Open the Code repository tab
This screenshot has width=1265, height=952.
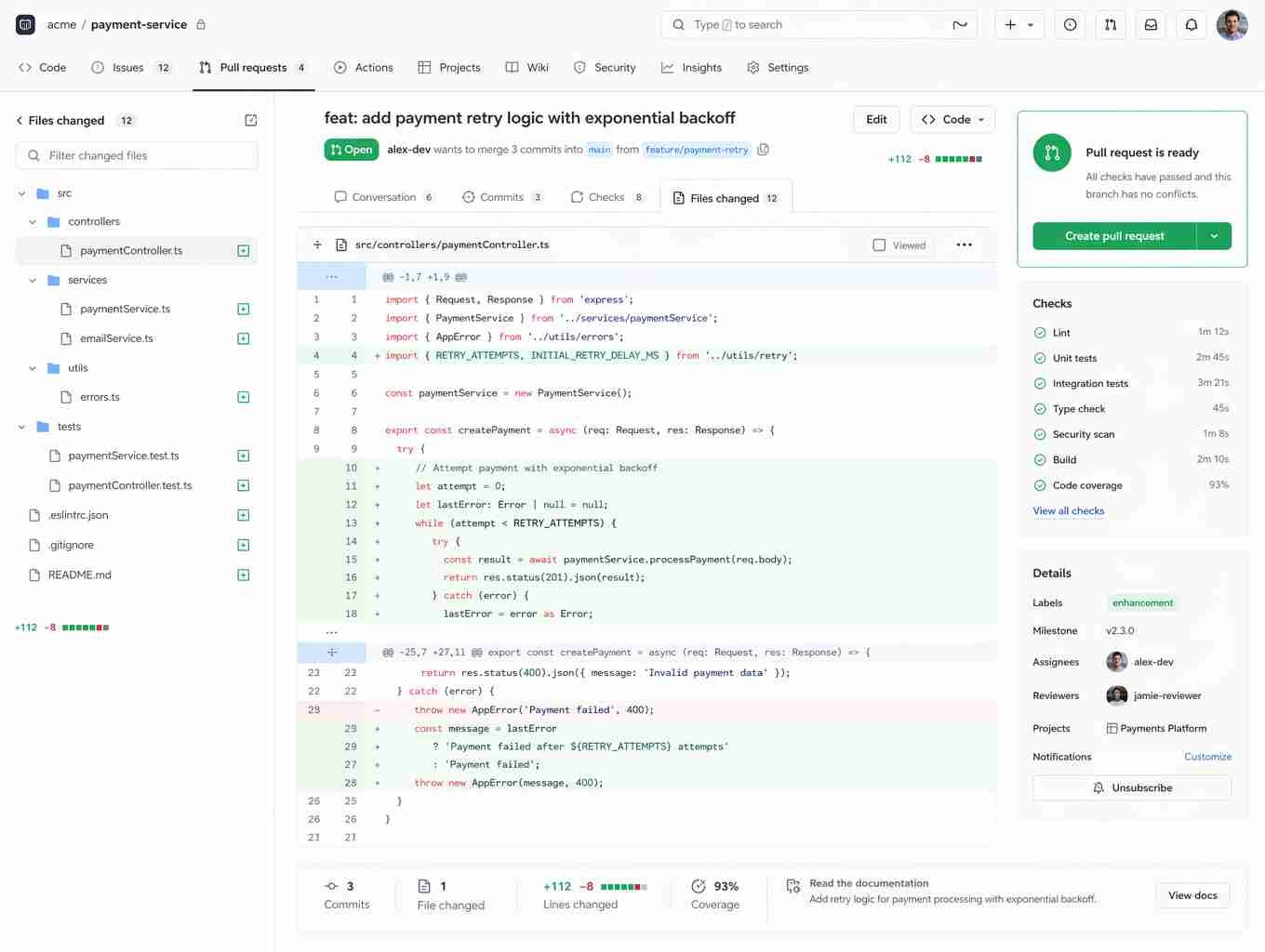pyautogui.click(x=43, y=68)
